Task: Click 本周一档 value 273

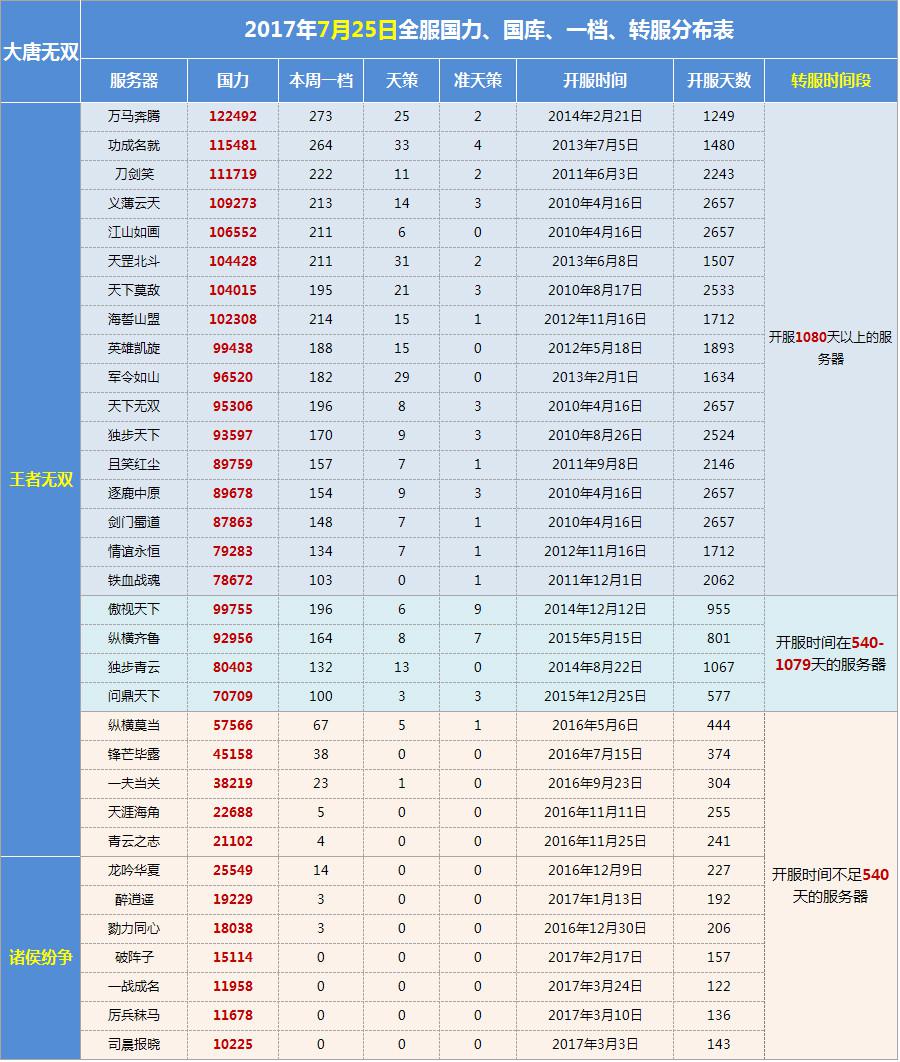Action: (321, 116)
